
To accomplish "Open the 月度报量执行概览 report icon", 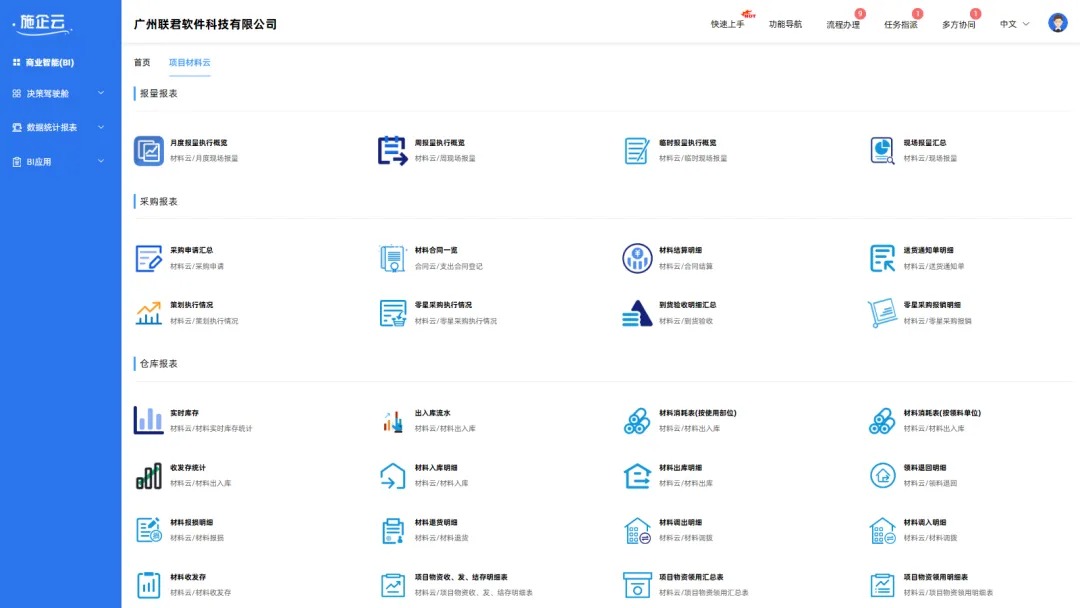I will point(147,151).
